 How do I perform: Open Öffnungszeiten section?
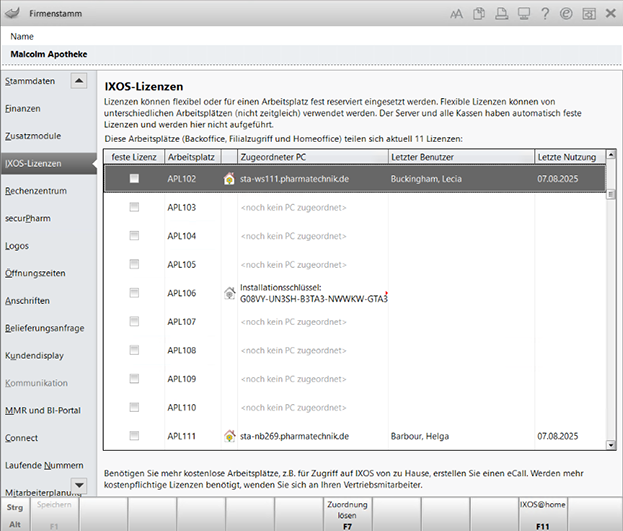pos(35,273)
